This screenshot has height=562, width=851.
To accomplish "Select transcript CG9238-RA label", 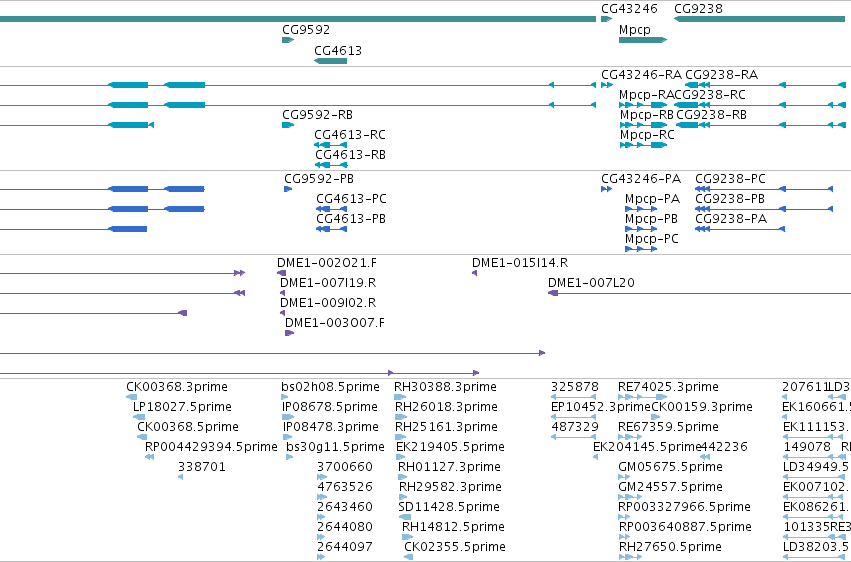I will point(721,75).
